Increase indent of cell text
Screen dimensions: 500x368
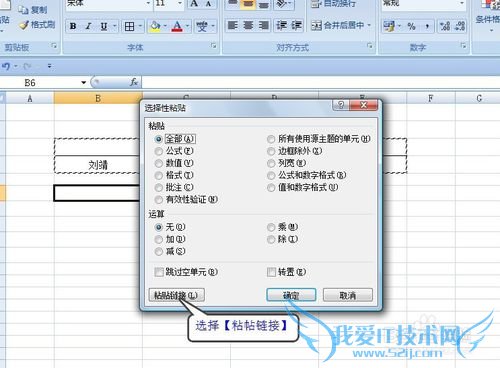point(296,25)
